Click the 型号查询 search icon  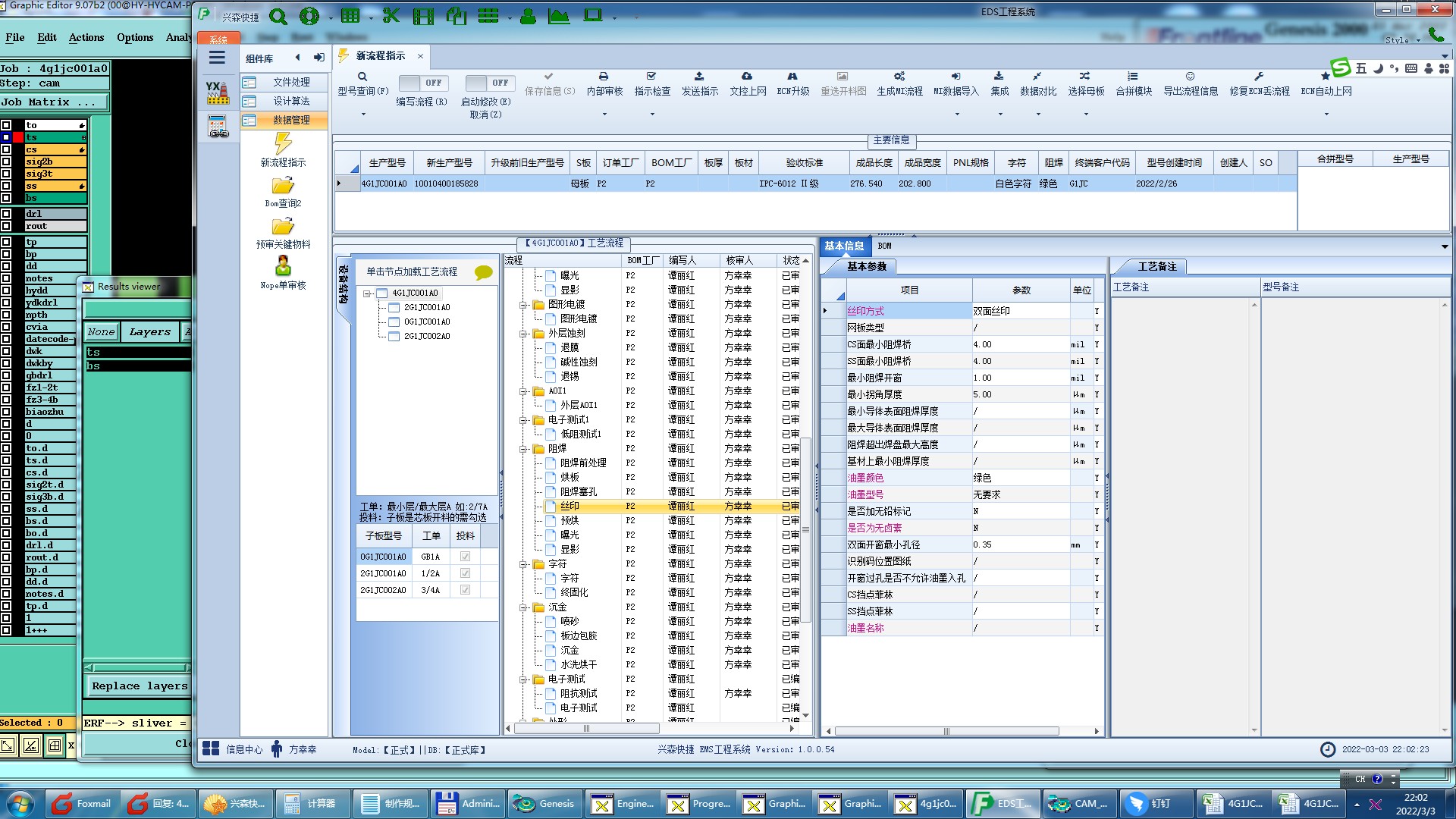coord(362,77)
